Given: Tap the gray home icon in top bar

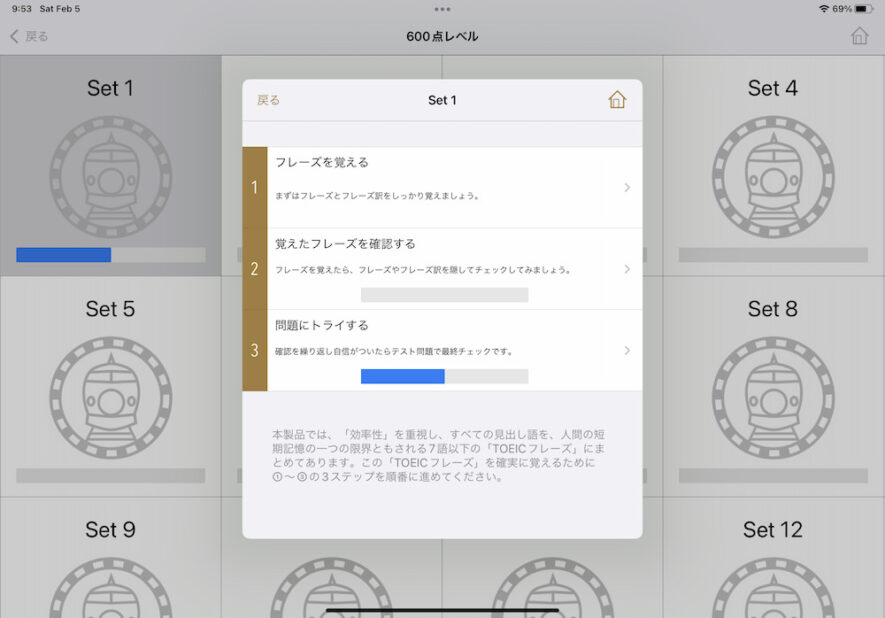Looking at the screenshot, I should pos(859,36).
